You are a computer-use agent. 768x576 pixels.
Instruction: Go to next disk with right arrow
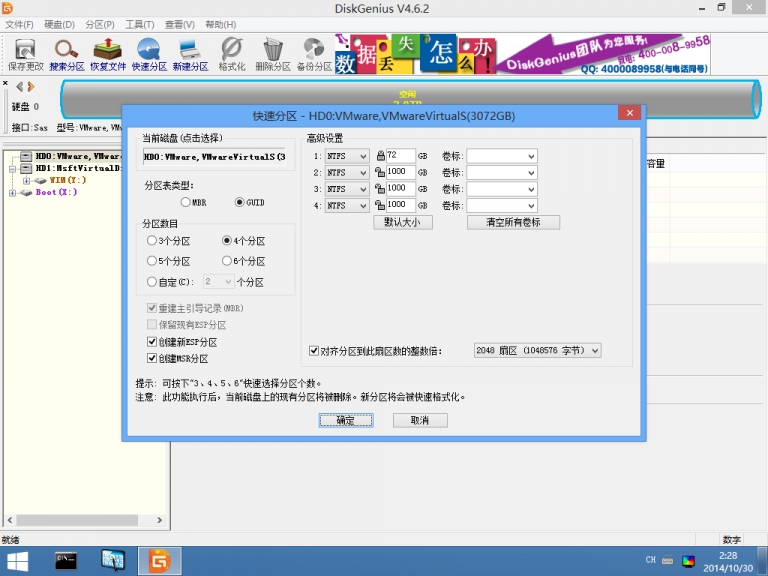click(31, 87)
